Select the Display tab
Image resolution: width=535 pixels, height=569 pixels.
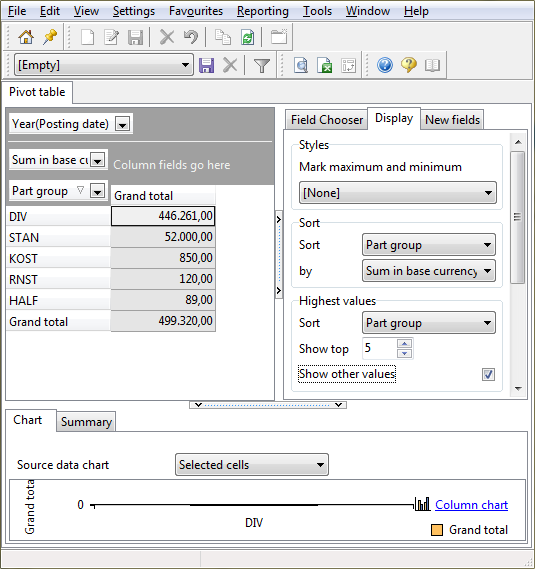(394, 118)
